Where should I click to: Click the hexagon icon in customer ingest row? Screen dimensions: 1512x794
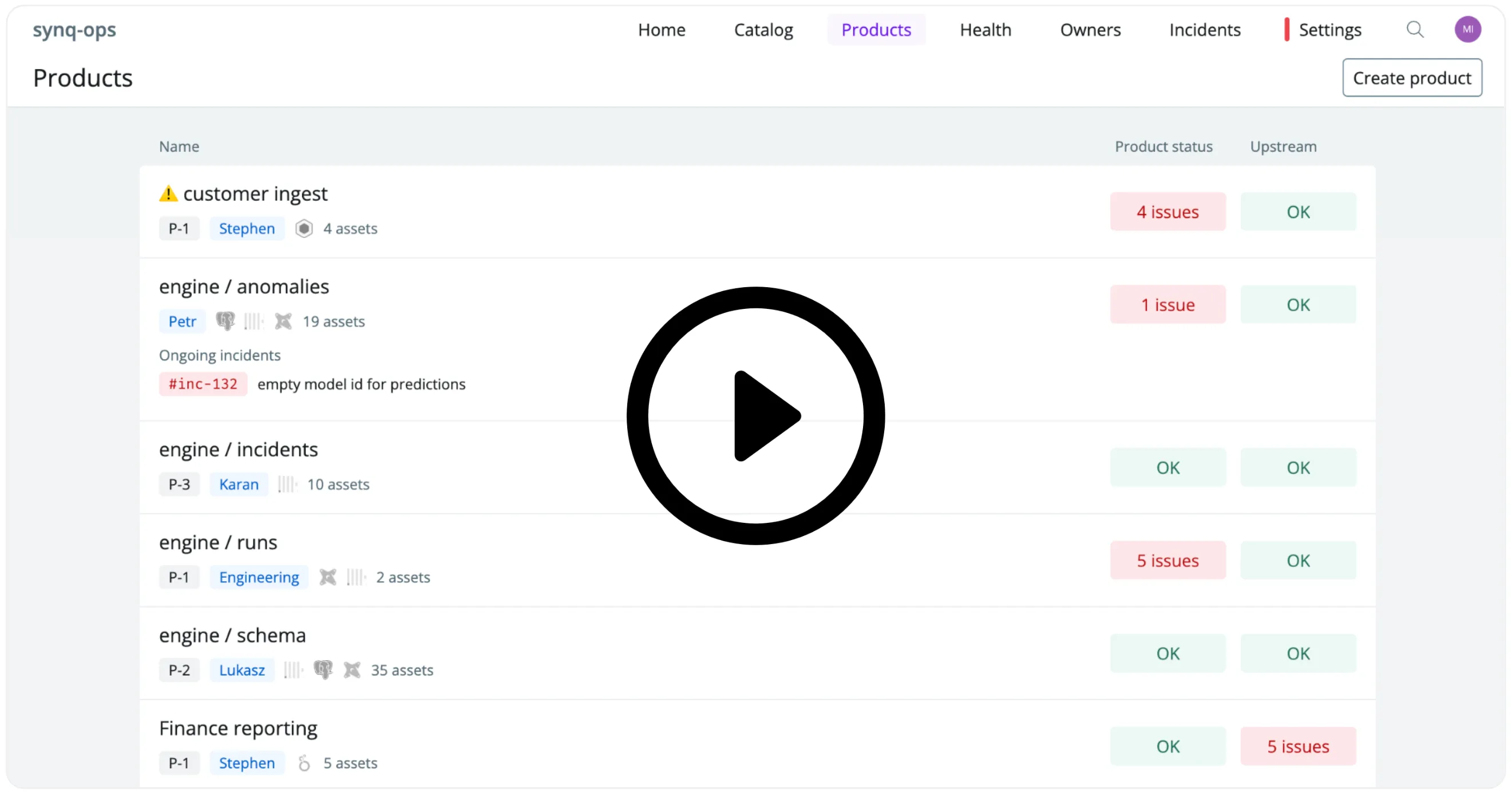pyautogui.click(x=304, y=228)
